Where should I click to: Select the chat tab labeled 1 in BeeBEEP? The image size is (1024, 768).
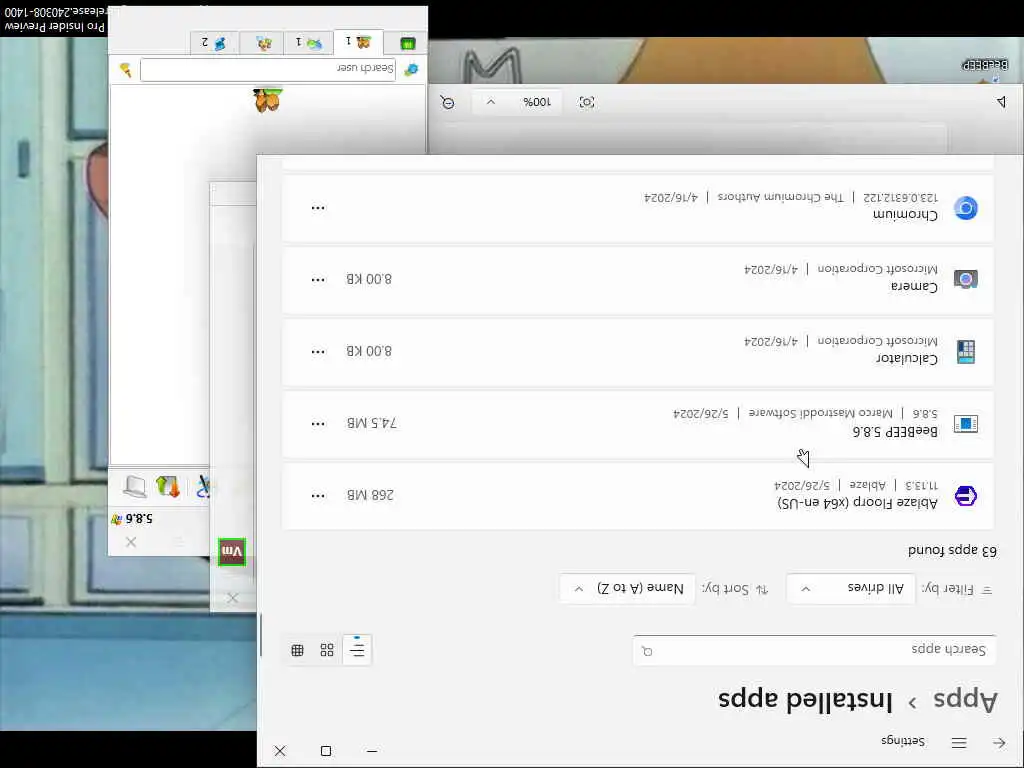(x=308, y=43)
